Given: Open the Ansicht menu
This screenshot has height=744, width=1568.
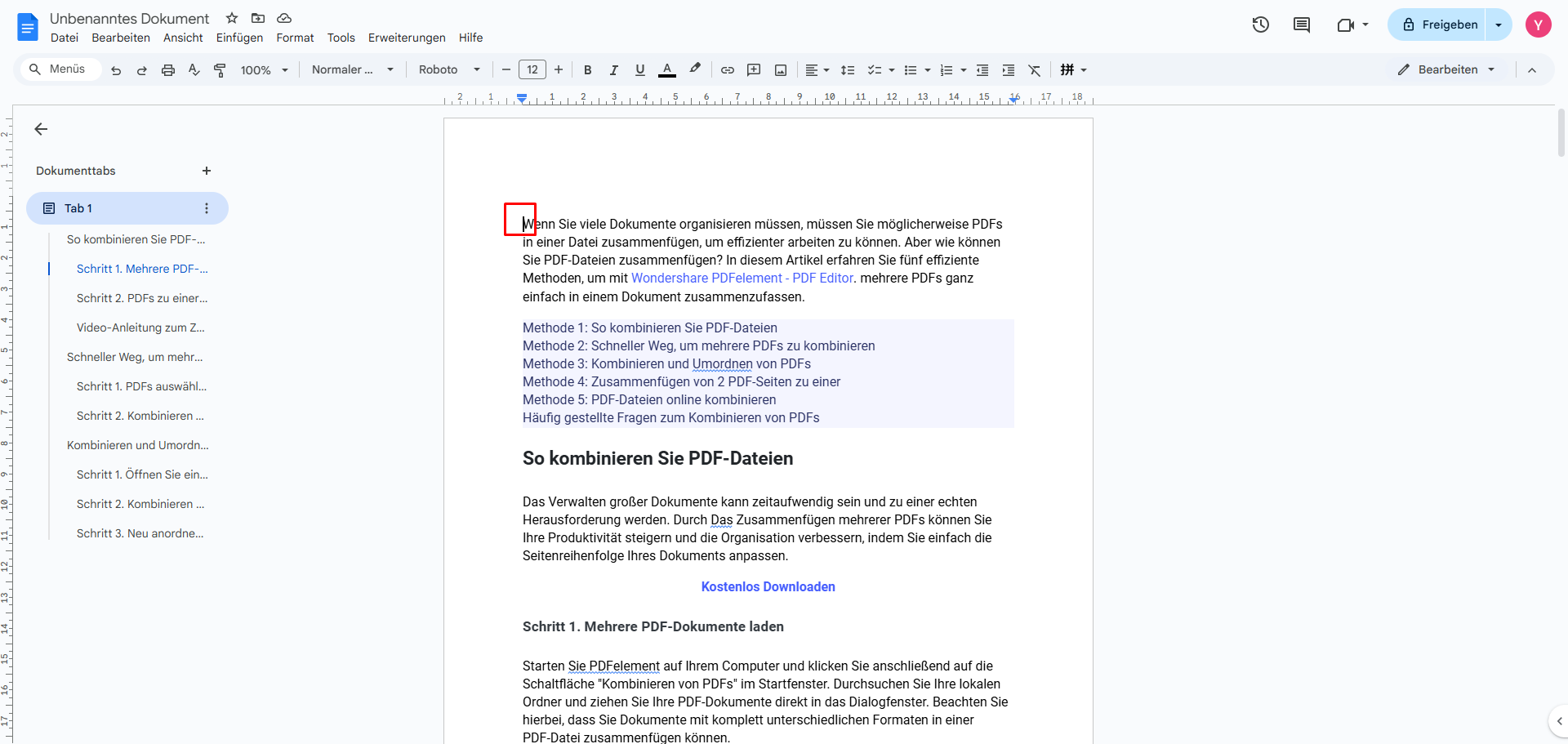Looking at the screenshot, I should point(183,38).
